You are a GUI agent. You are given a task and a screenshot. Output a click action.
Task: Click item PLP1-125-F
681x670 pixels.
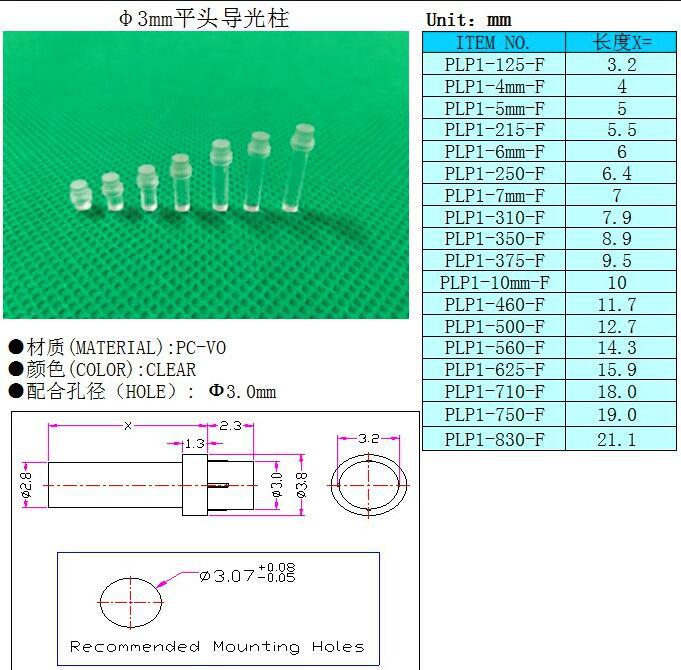point(494,64)
